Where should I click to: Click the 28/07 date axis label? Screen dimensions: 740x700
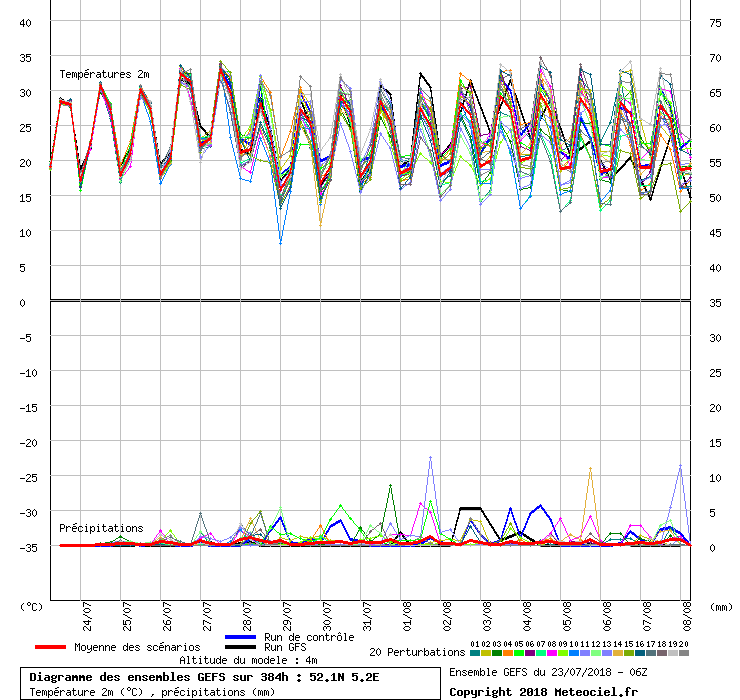[247, 616]
